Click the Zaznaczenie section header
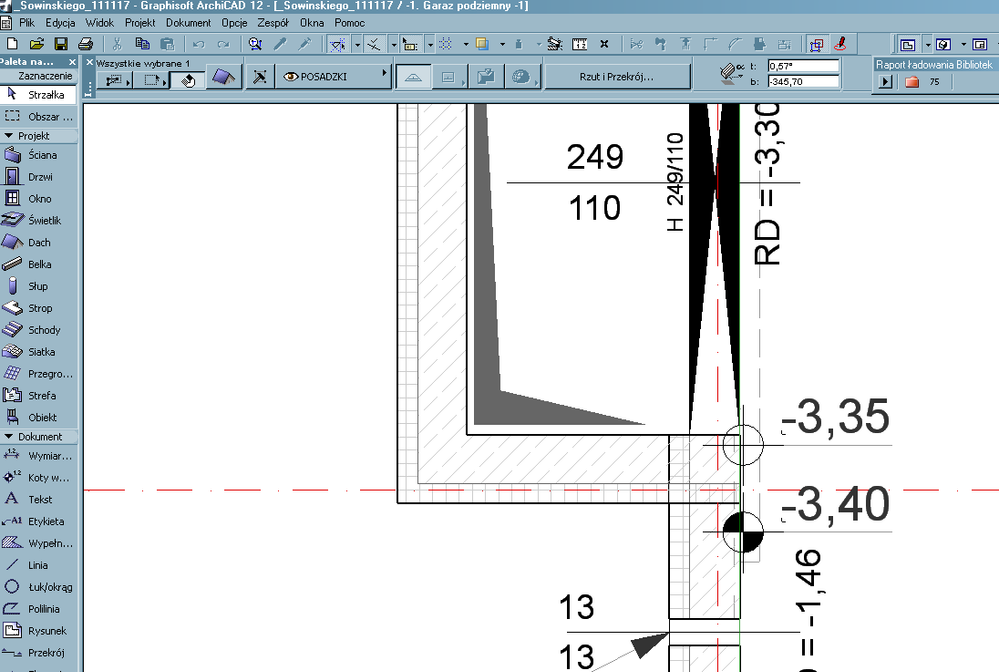 coord(38,76)
